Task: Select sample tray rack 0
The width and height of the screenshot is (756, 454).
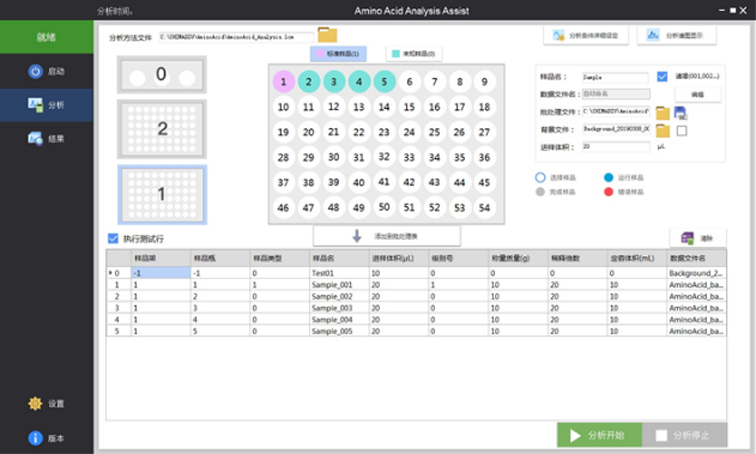Action: point(162,75)
